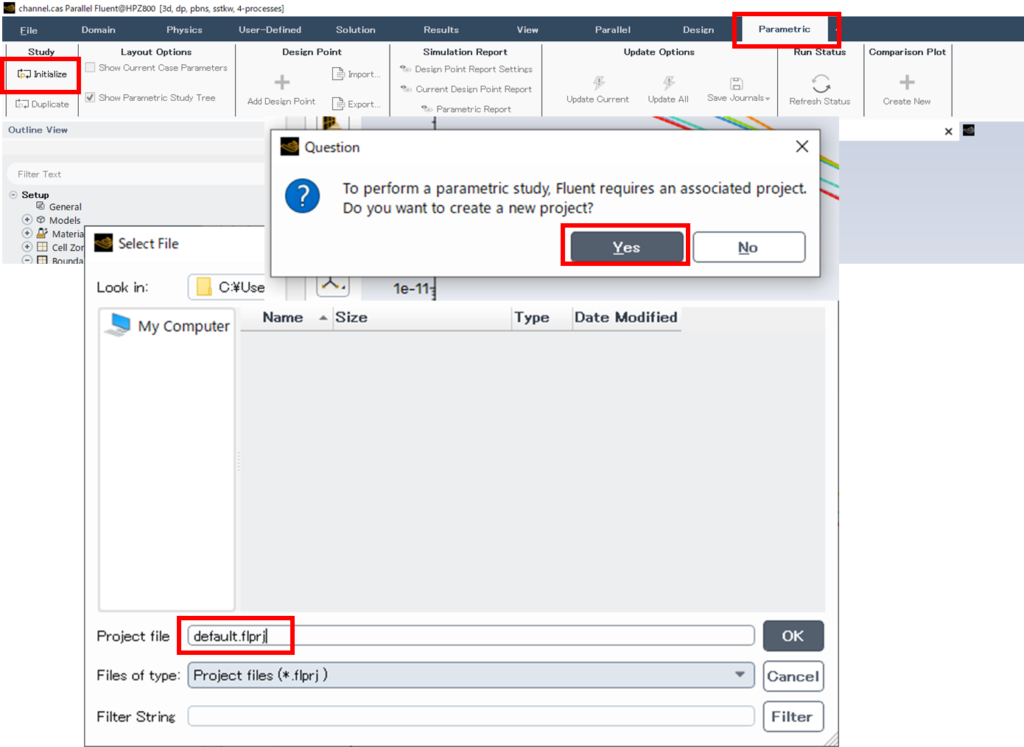The image size is (1024, 747).
Task: Select General in the Outline tree
Action: point(65,206)
